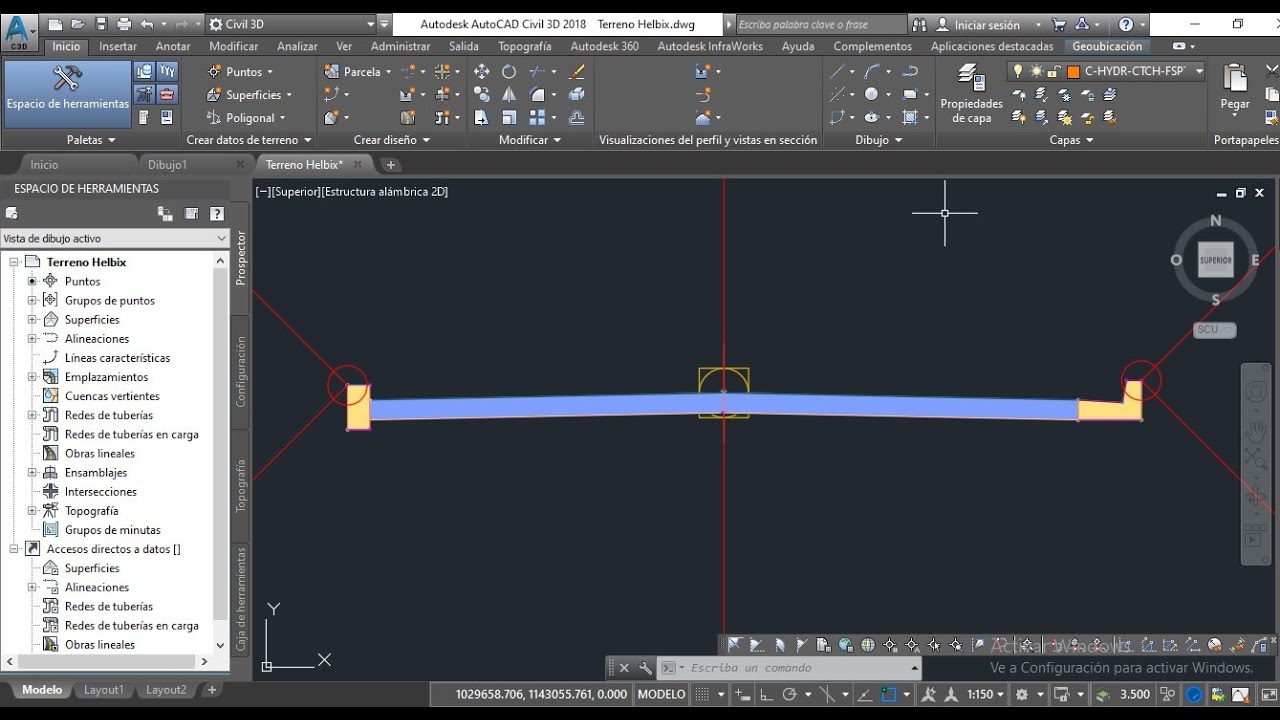Click the search keyword field in title bar
The image size is (1280, 720).
click(820, 24)
